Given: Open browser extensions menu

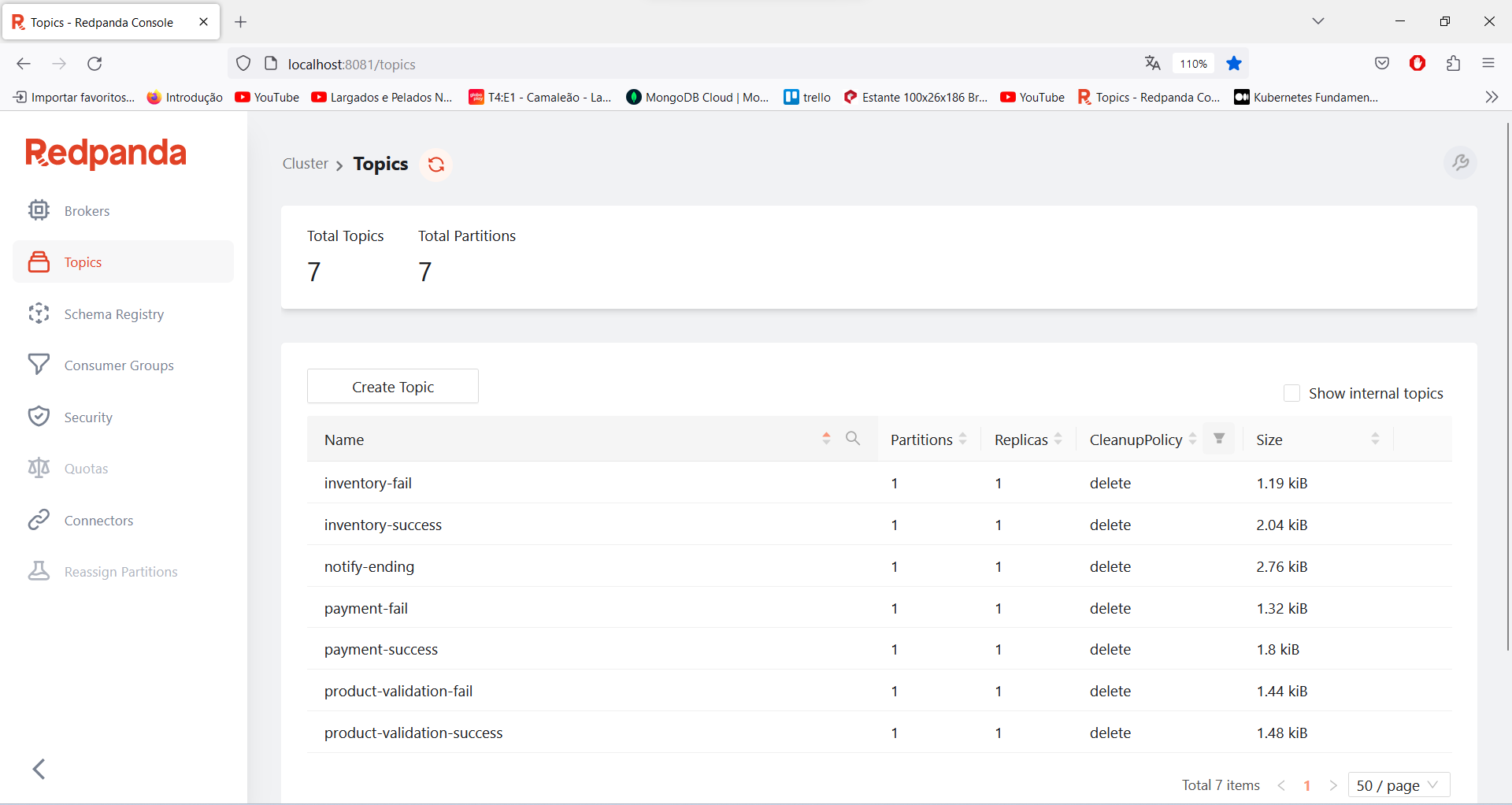Looking at the screenshot, I should 1454,64.
